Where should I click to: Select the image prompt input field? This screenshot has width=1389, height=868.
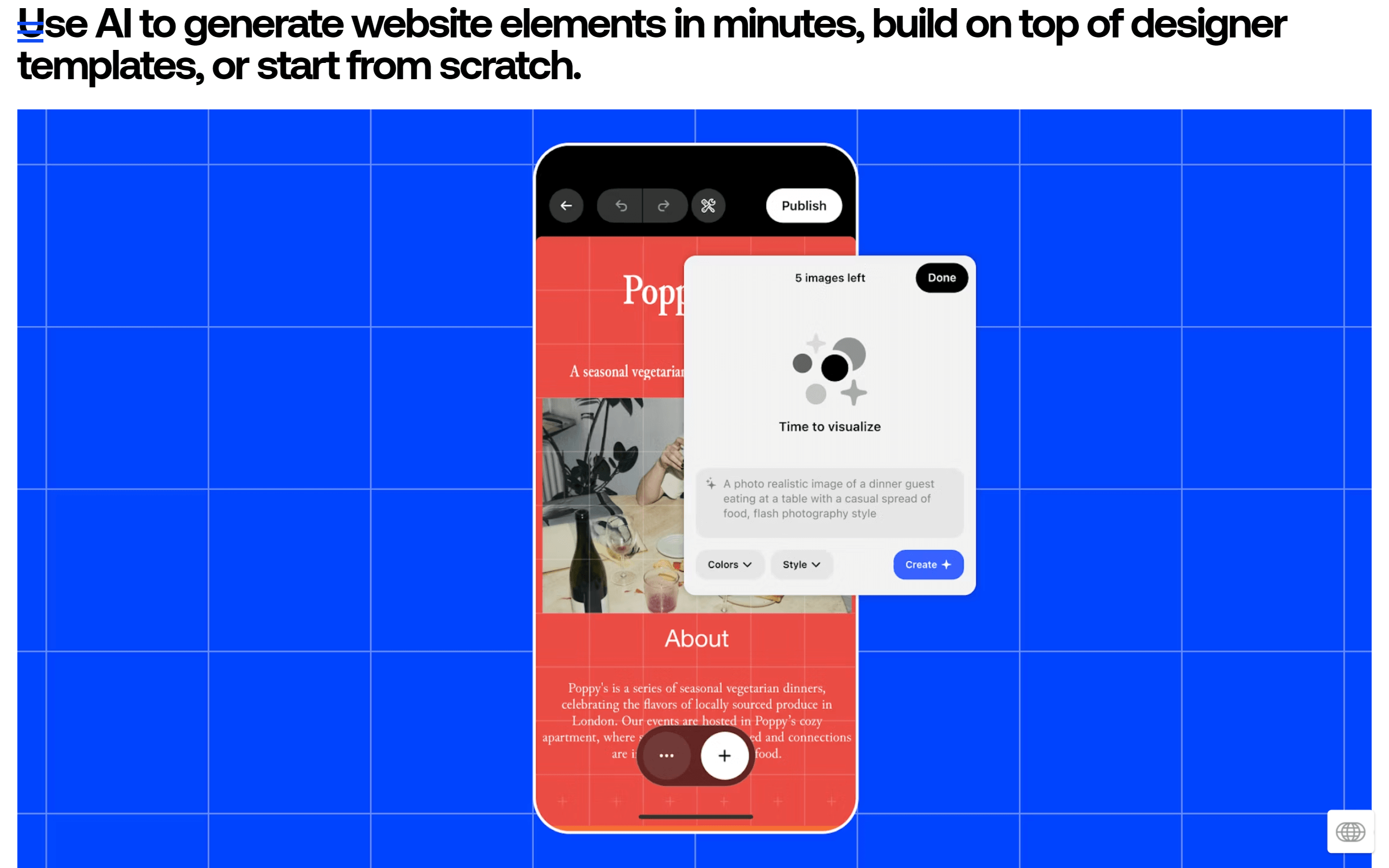click(x=830, y=498)
